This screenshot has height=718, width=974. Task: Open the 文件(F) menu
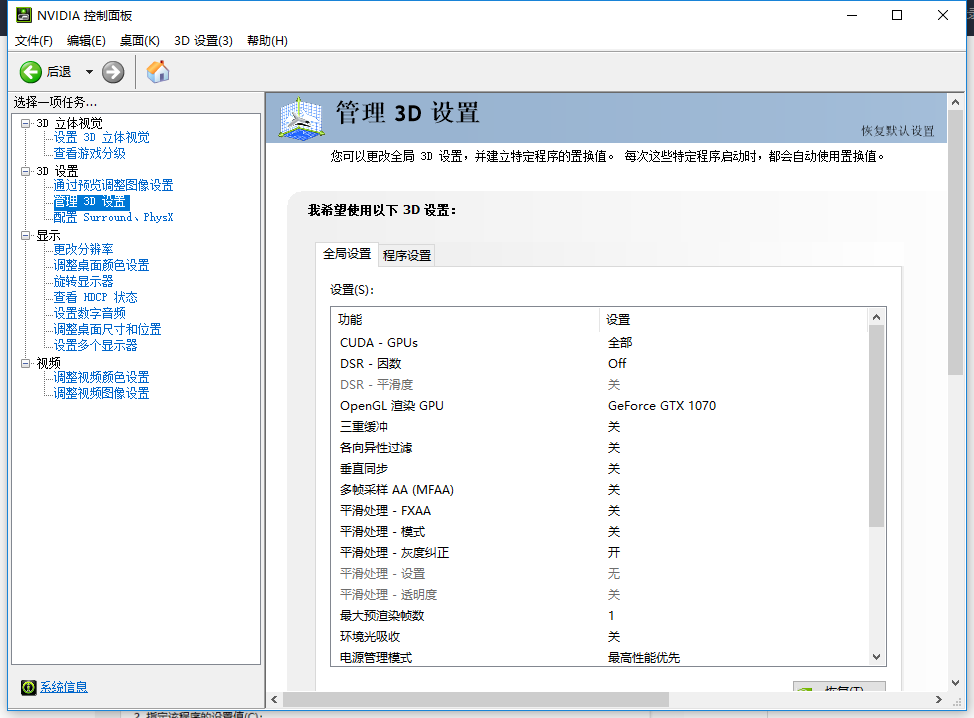click(x=34, y=41)
